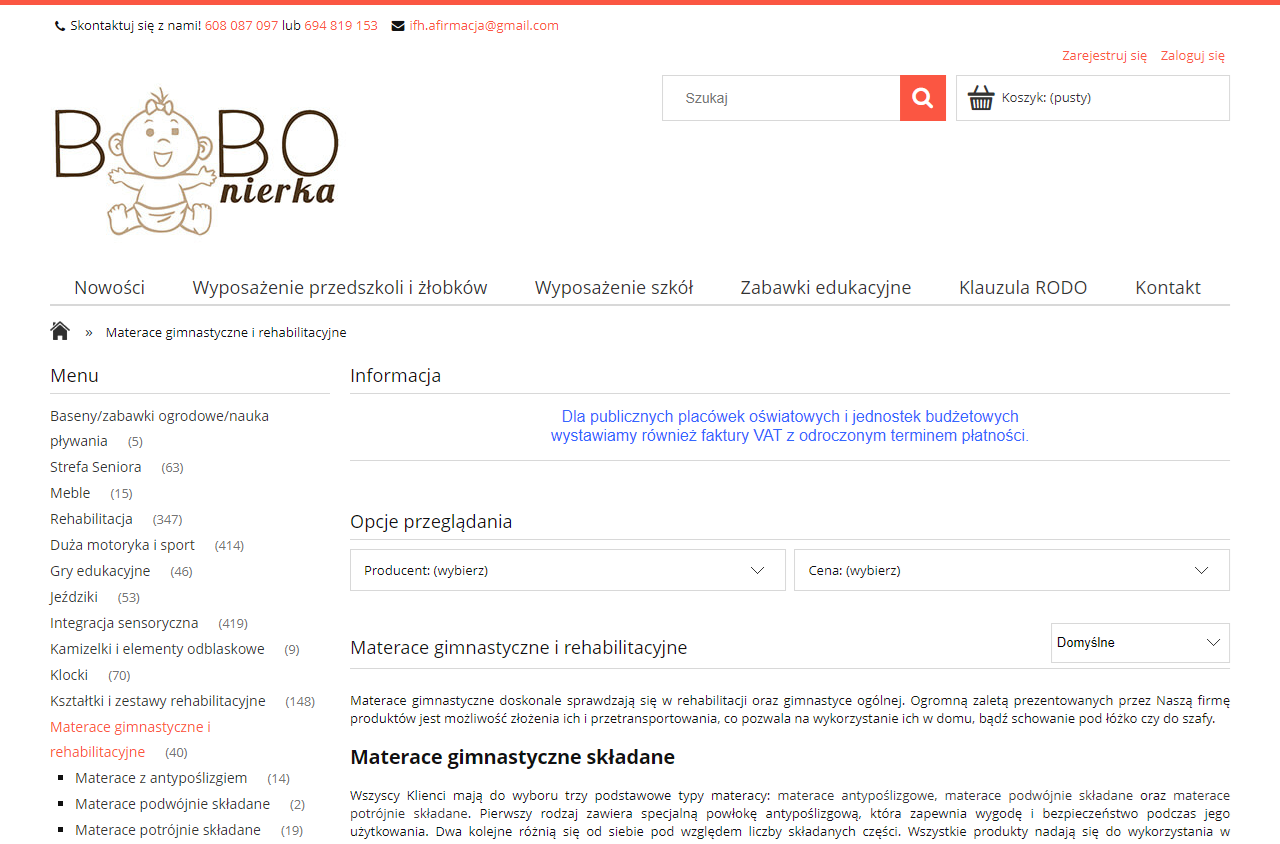Click the Zaloguj się link
Screen dimensions: 1280x844
[x=1192, y=56]
